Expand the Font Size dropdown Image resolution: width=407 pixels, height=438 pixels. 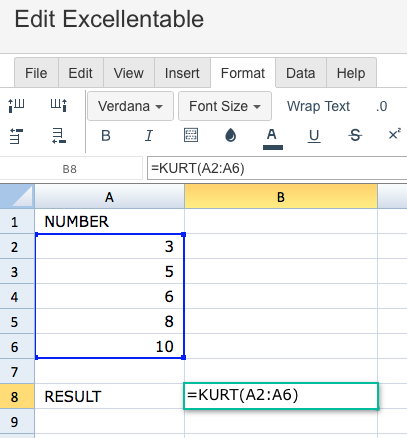tap(225, 106)
